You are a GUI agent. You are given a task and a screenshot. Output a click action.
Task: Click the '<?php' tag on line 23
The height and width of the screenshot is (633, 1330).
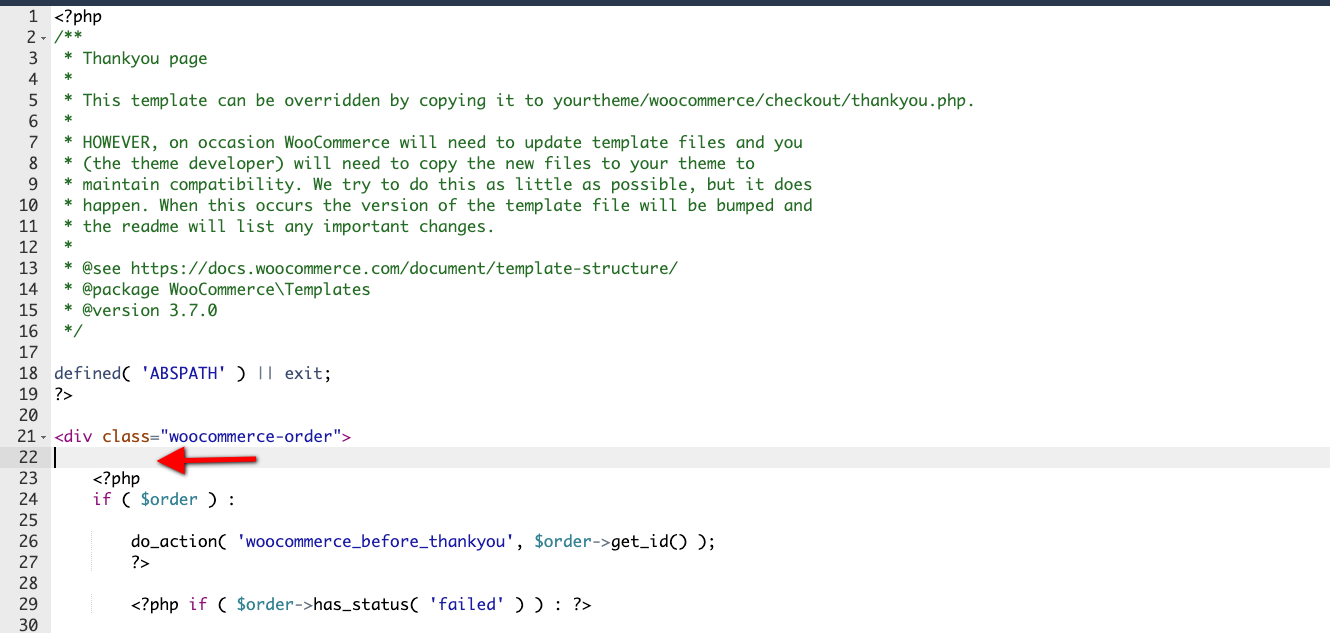pos(117,478)
